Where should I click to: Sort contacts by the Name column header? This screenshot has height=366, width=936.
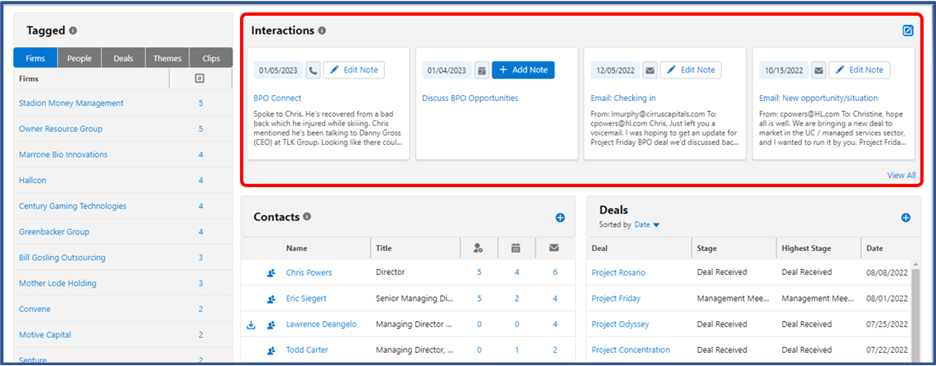tap(297, 248)
